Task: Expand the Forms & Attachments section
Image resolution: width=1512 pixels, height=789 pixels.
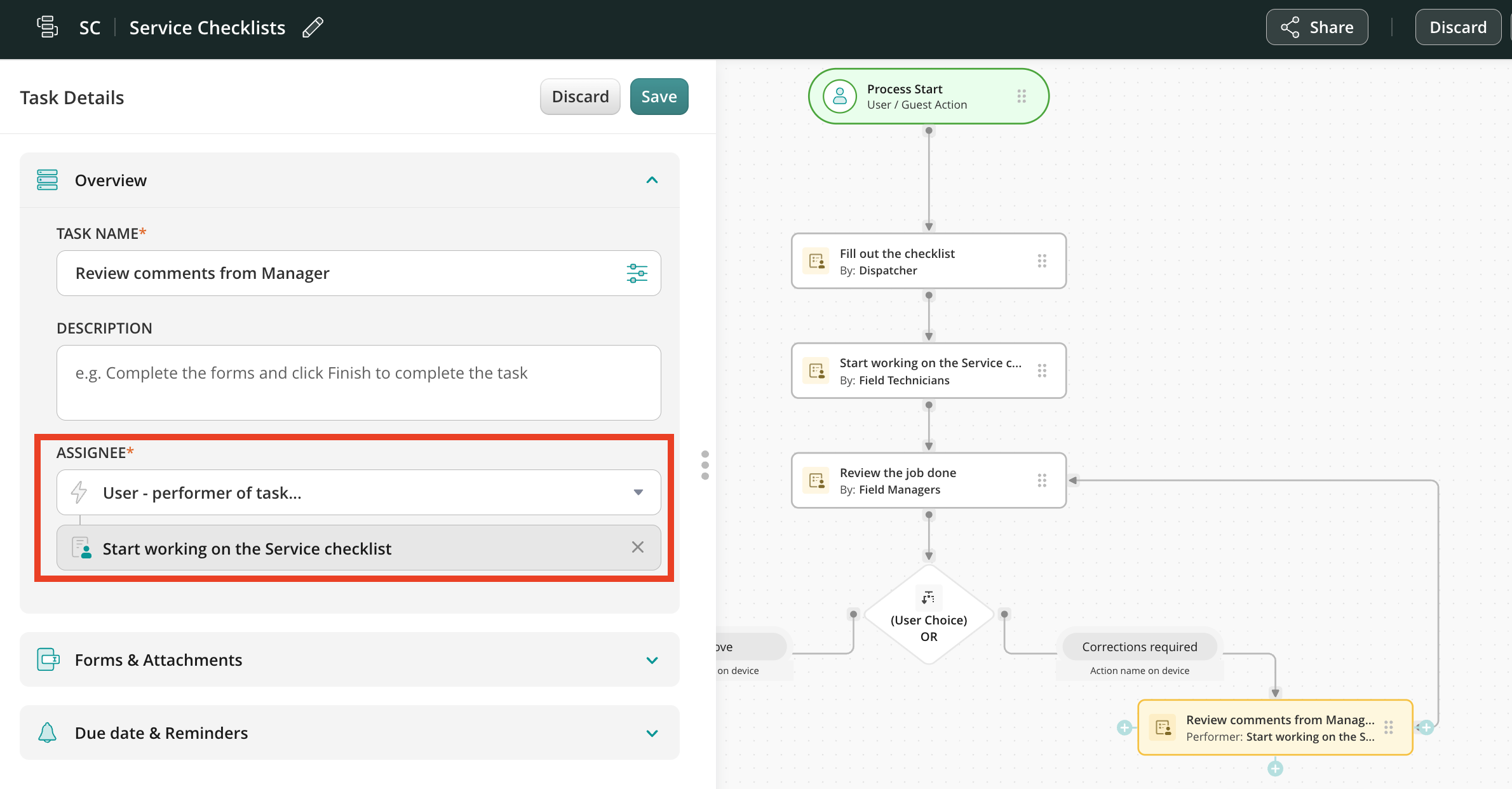Action: tap(652, 660)
